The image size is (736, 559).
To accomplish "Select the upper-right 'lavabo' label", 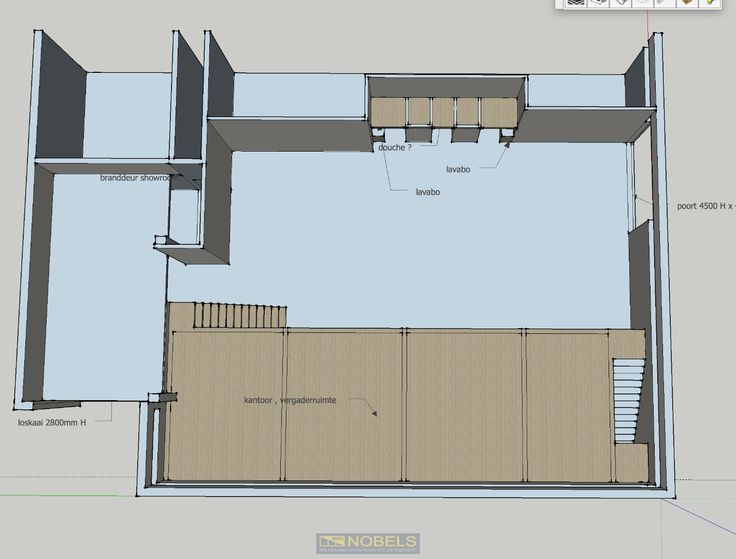I will click(459, 169).
